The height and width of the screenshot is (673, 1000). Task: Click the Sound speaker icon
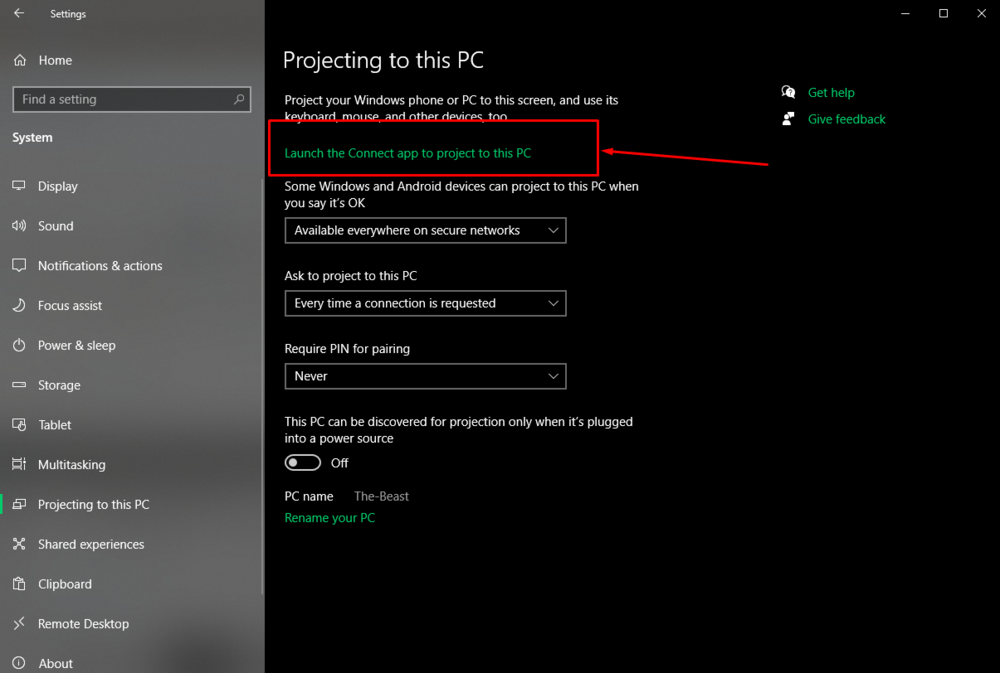[x=19, y=226]
